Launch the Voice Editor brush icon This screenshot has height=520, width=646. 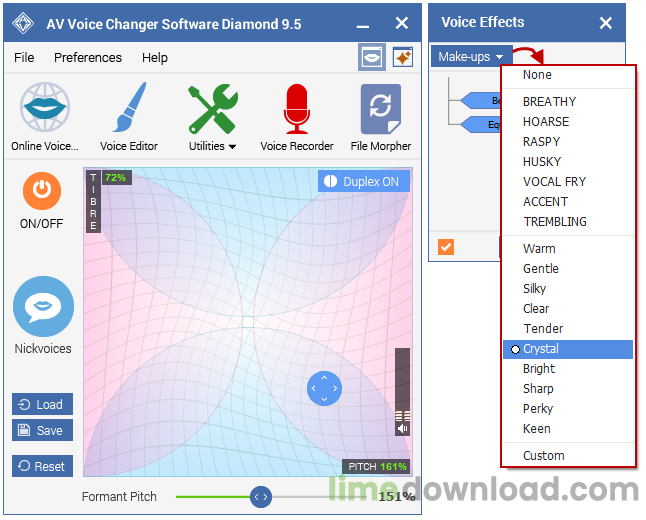click(x=129, y=107)
